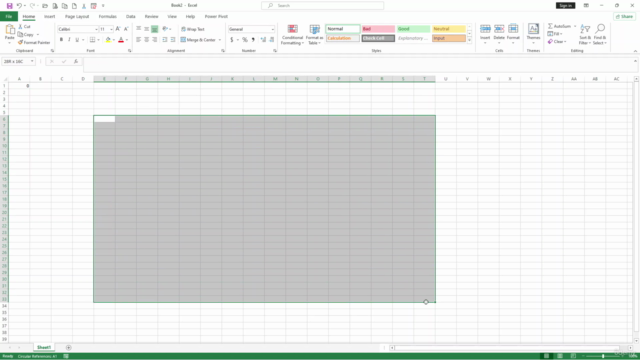Click Decrease Decimal icon

[271, 40]
